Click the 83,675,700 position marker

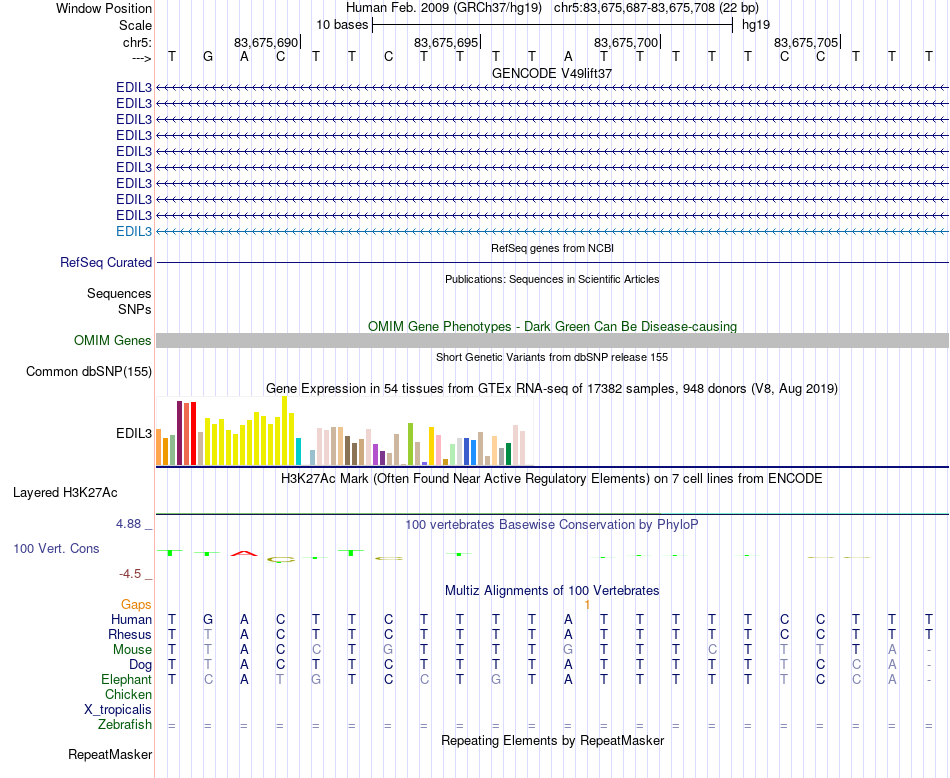point(627,42)
